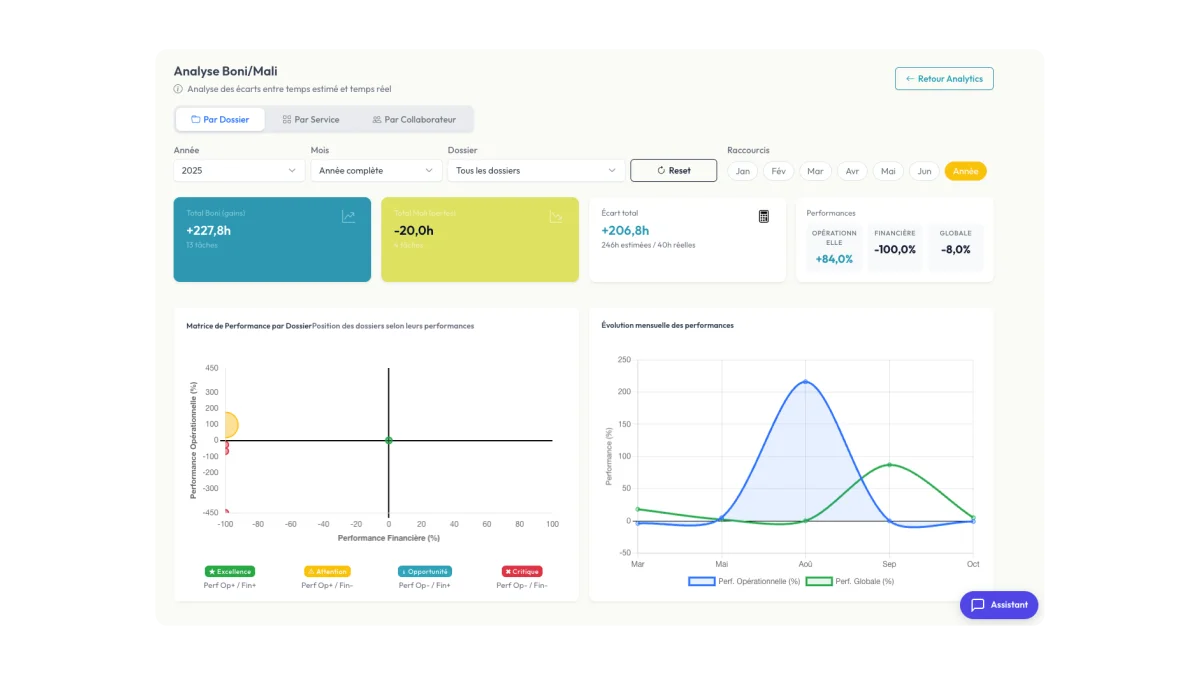Click the trend chart icon on Total Boni card
Viewport: 1200px width, 675px height.
point(348,216)
